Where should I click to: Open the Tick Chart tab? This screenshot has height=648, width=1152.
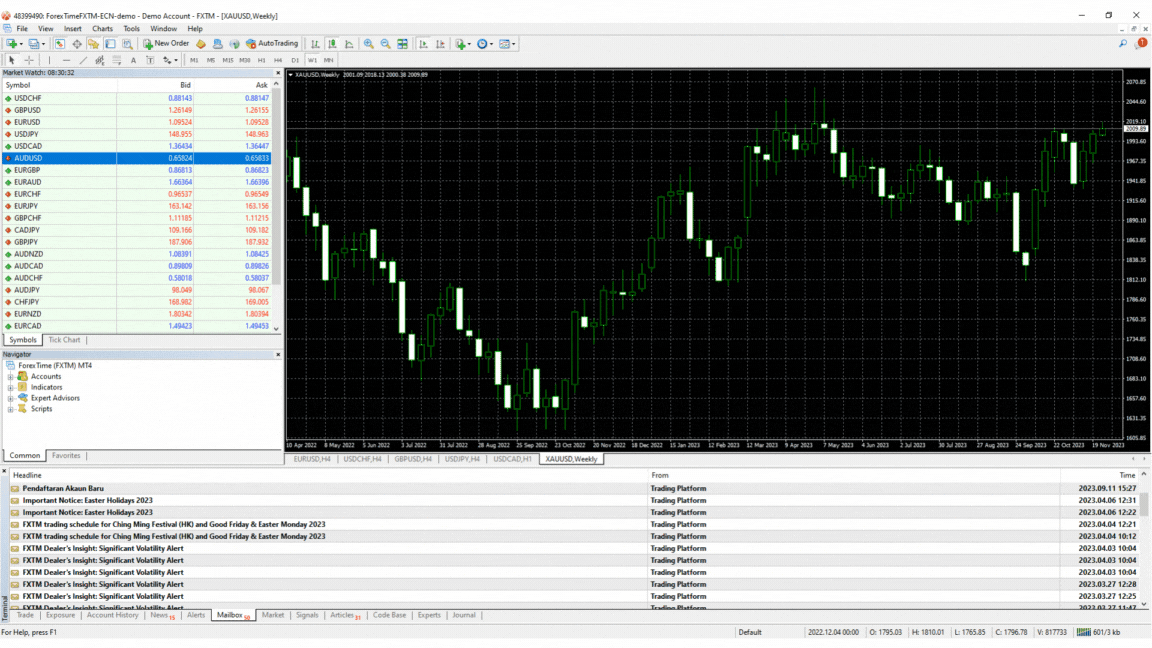[x=64, y=340]
